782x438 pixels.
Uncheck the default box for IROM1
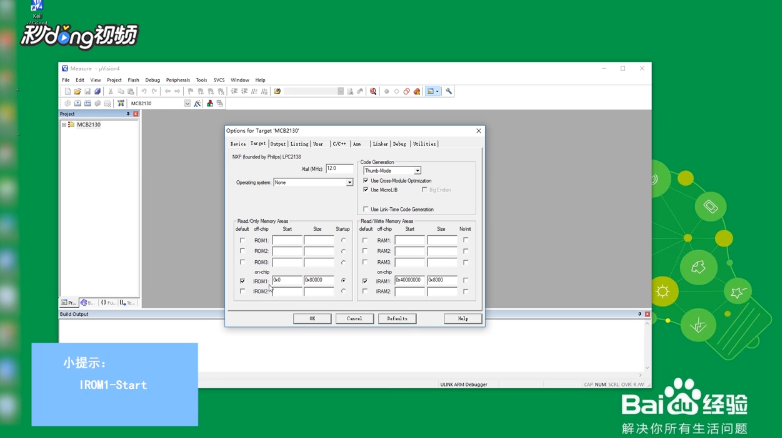[242, 281]
